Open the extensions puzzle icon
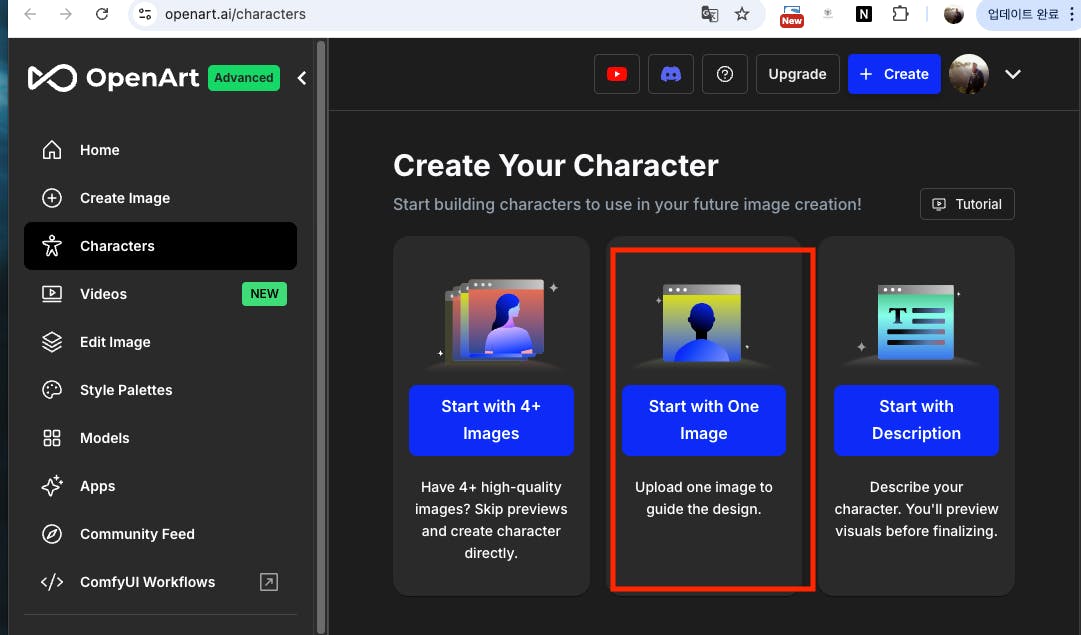Image resolution: width=1081 pixels, height=635 pixels. point(900,14)
